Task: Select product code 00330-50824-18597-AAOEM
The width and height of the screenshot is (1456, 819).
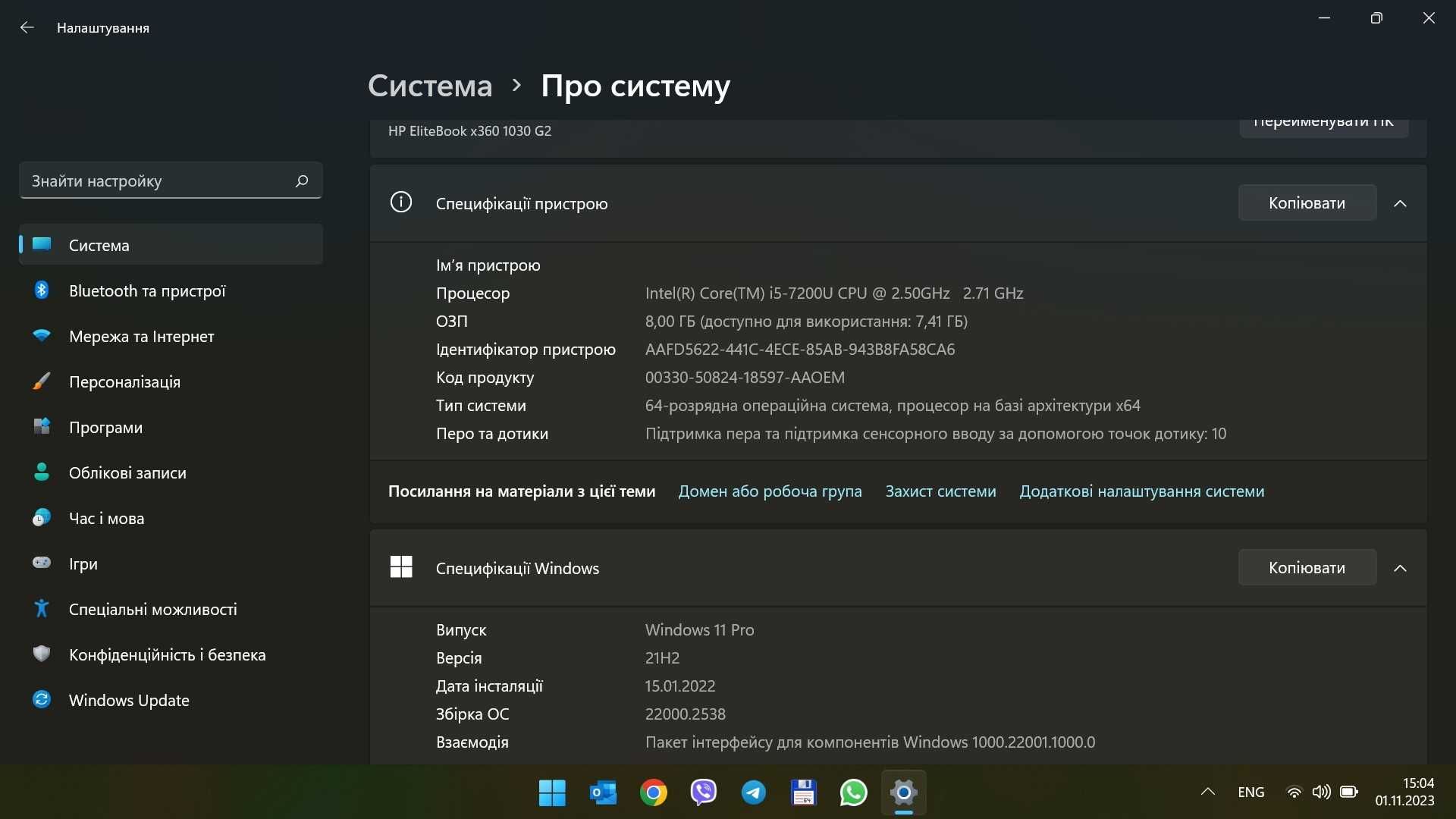Action: [745, 378]
